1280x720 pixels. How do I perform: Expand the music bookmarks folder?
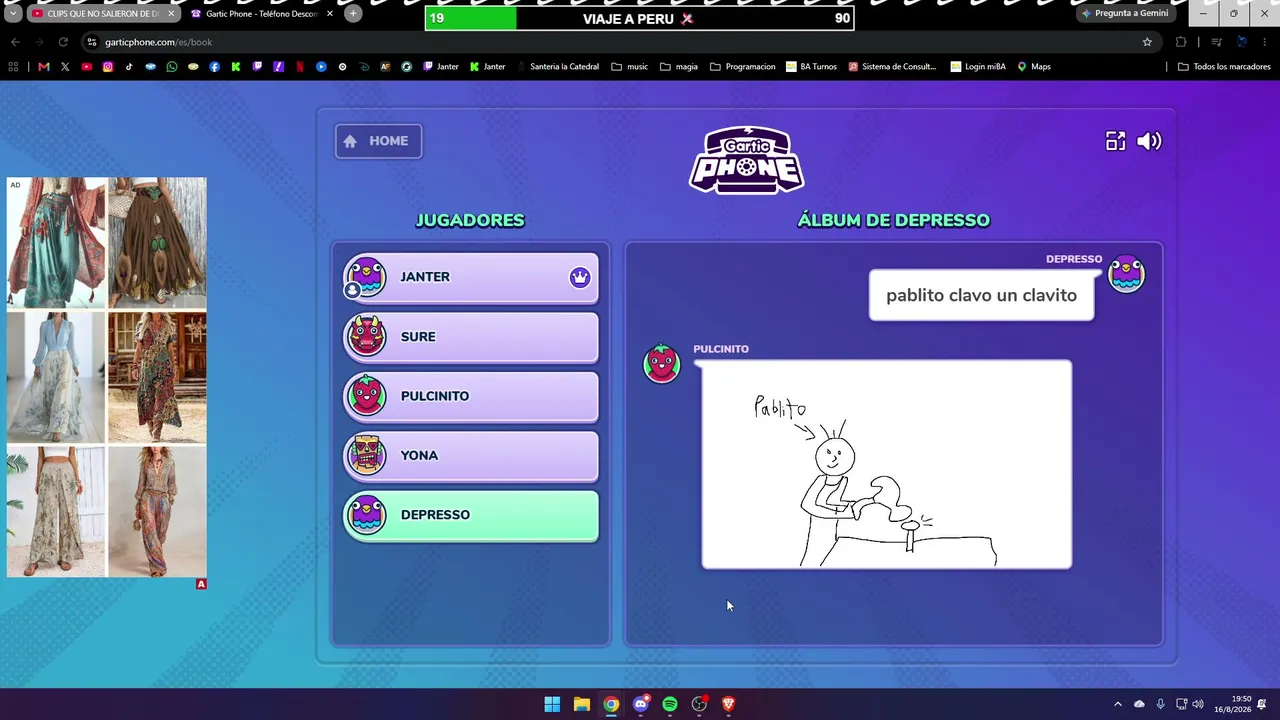[630, 67]
